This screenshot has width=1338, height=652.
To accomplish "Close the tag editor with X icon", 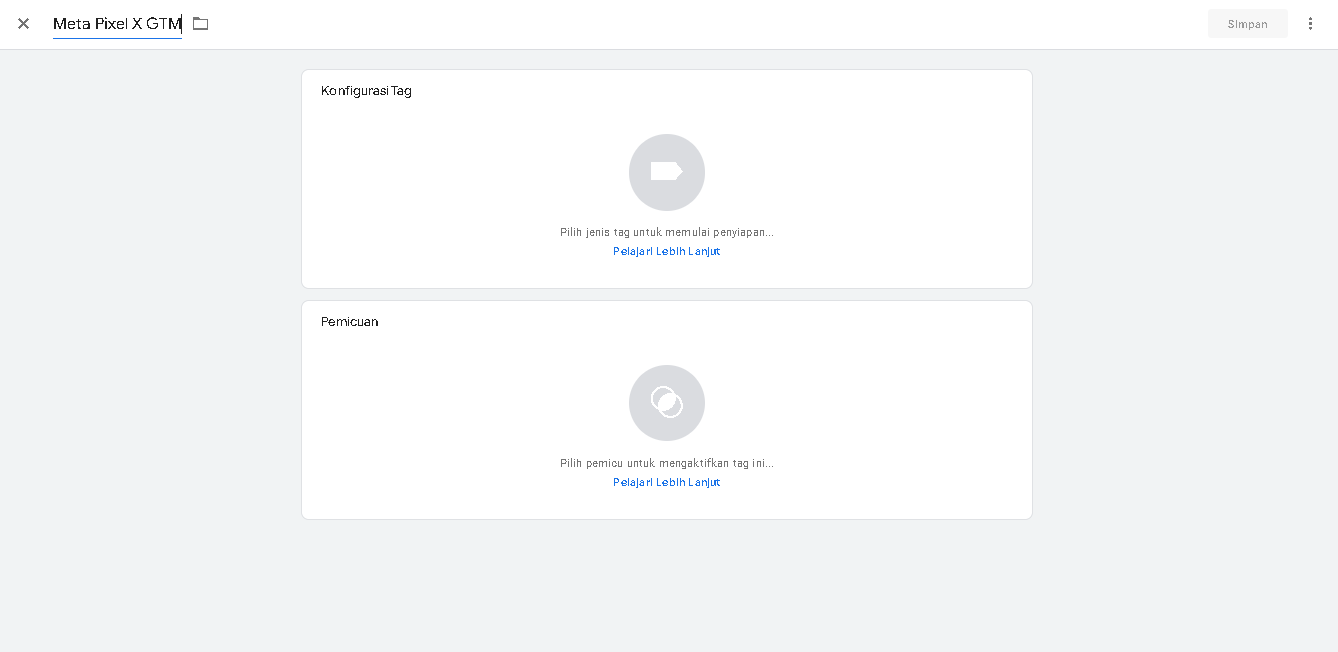I will (23, 23).
